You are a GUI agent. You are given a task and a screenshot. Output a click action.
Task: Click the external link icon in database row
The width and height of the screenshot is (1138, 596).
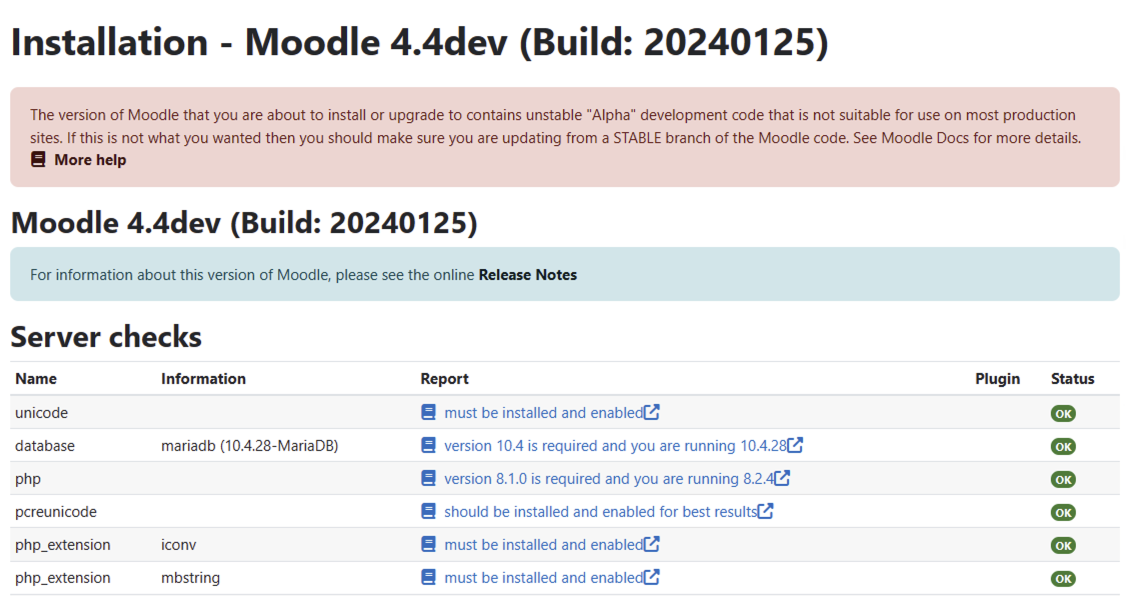click(795, 444)
